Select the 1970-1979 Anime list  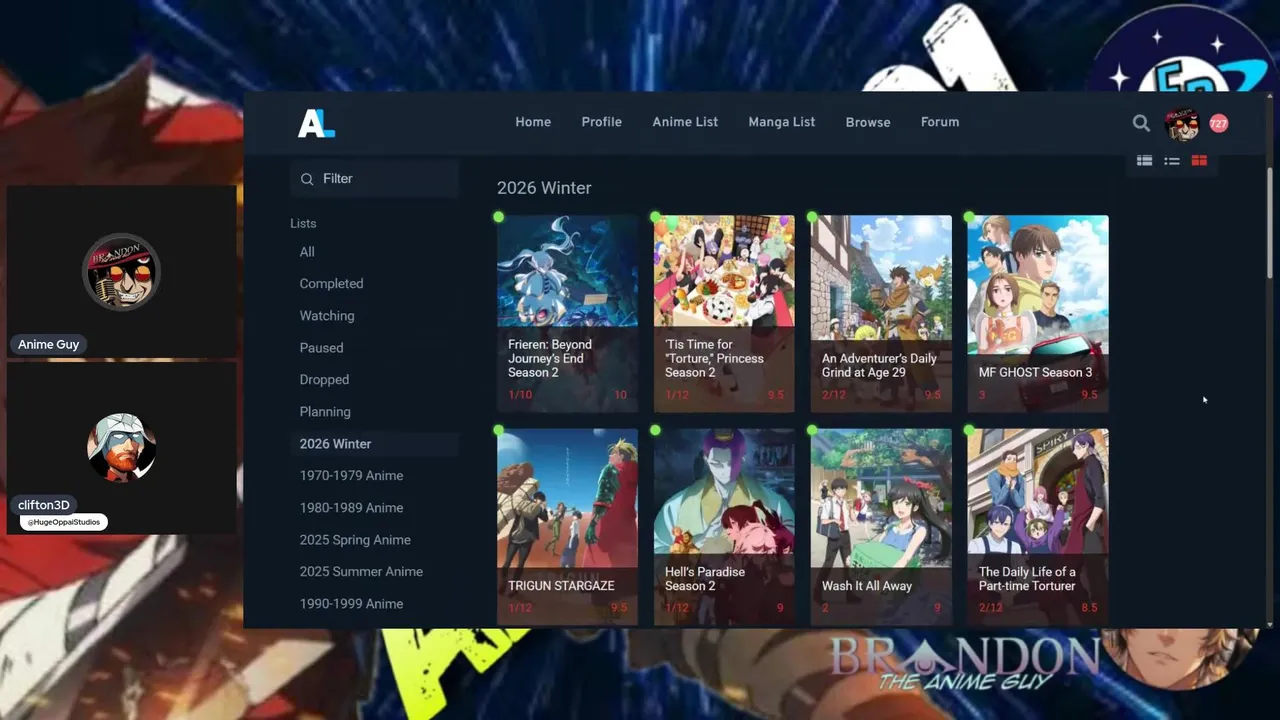coord(351,476)
